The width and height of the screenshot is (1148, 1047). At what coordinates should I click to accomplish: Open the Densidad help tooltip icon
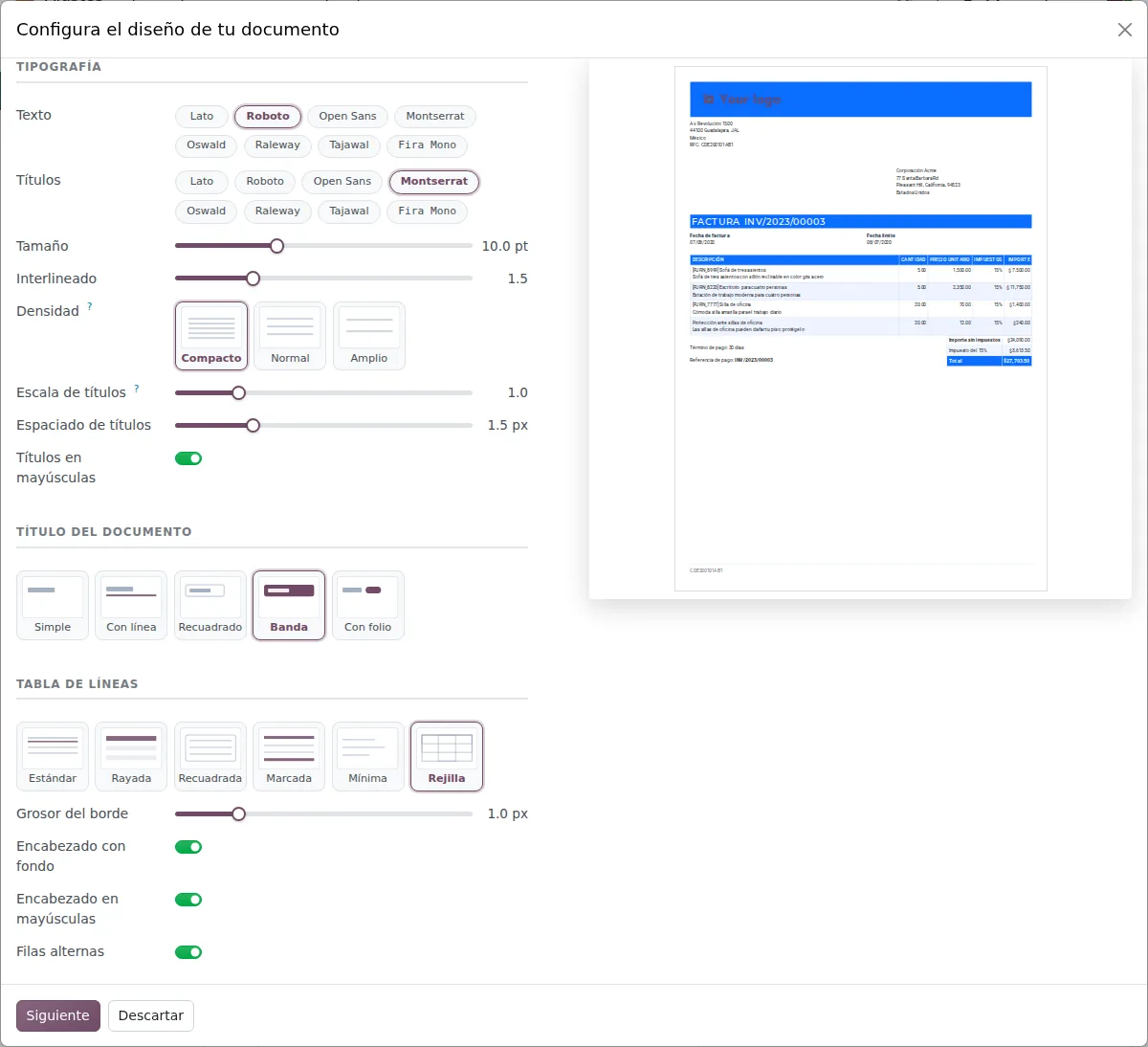point(90,306)
